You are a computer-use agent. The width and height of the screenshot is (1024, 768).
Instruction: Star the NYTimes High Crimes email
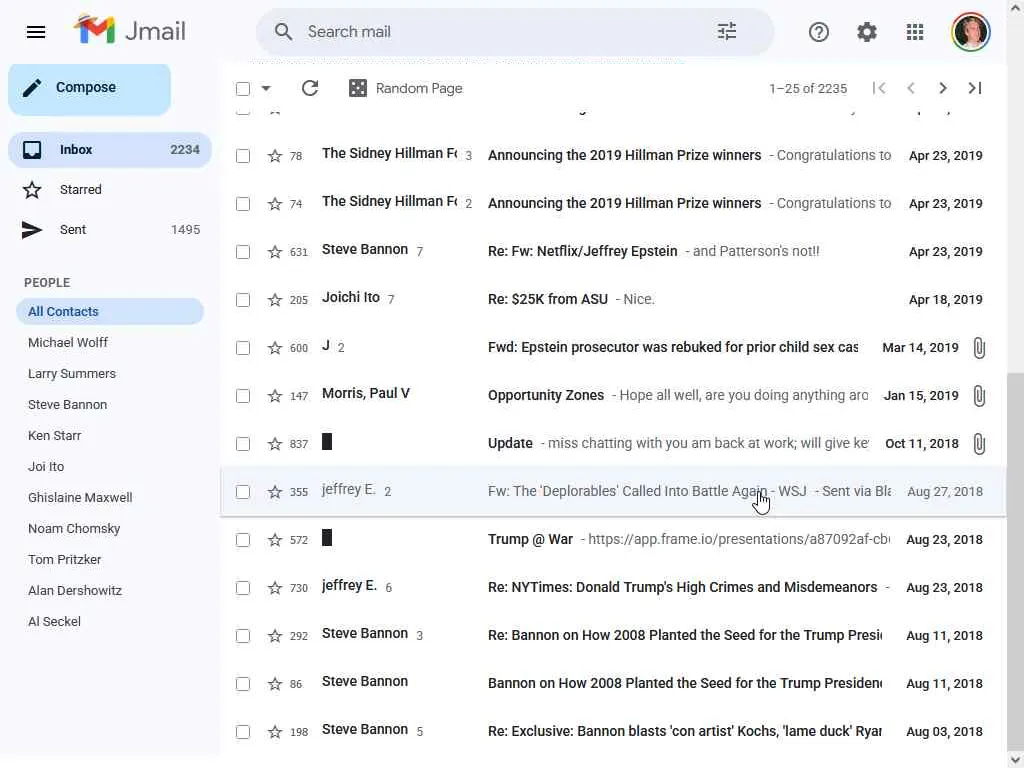[x=275, y=588]
